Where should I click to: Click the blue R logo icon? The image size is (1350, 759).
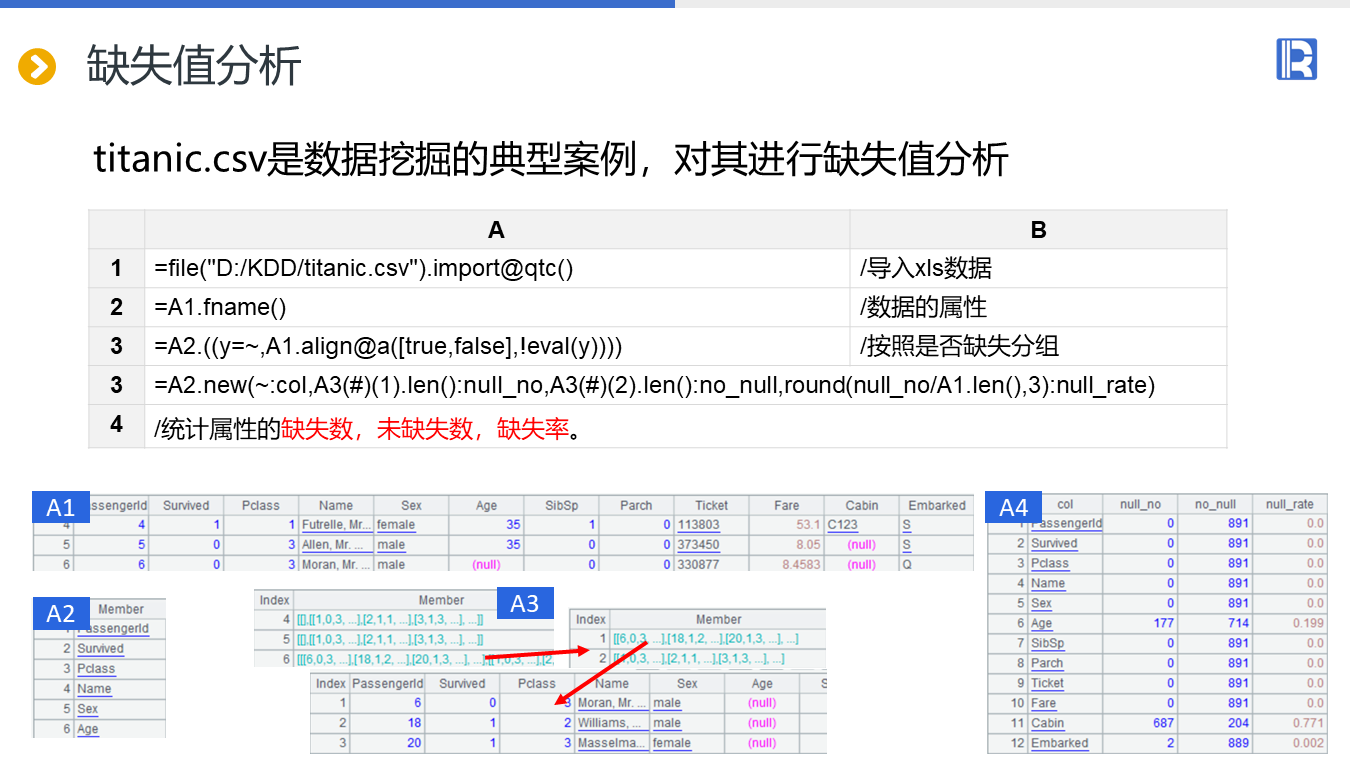click(x=1296, y=59)
